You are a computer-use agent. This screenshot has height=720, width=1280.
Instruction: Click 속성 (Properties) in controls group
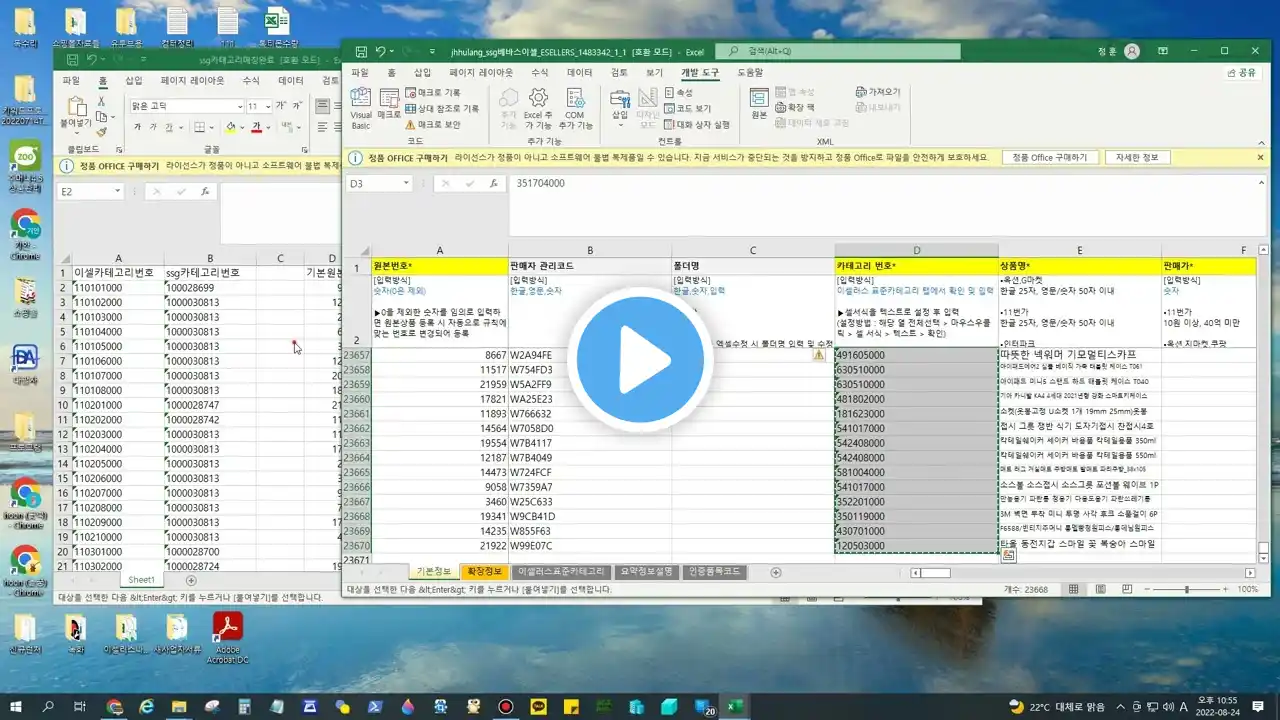coord(679,92)
